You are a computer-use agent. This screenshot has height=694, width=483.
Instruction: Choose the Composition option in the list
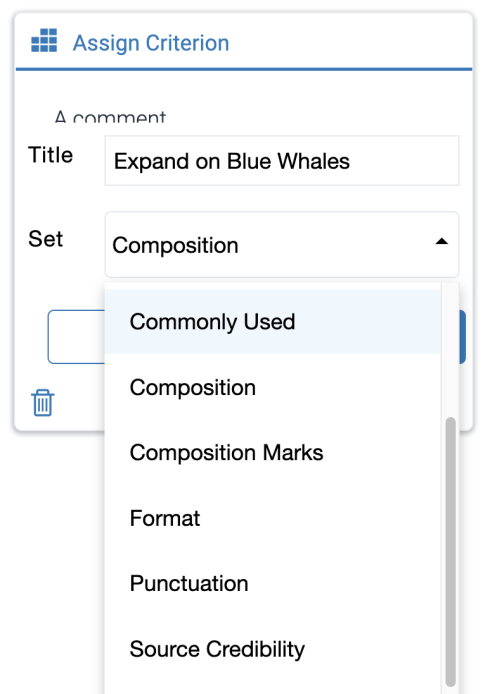(x=273, y=388)
